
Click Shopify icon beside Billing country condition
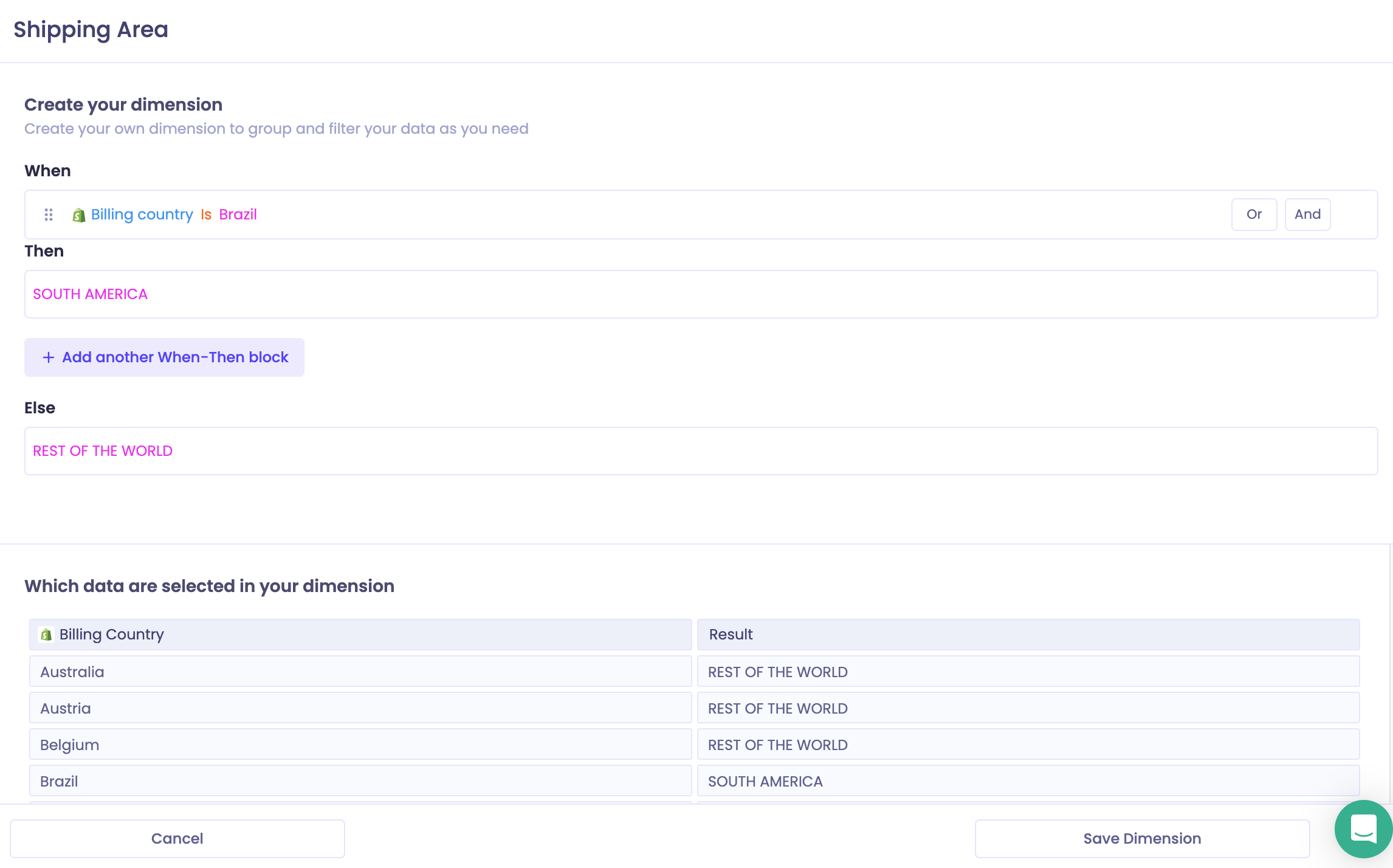point(78,215)
